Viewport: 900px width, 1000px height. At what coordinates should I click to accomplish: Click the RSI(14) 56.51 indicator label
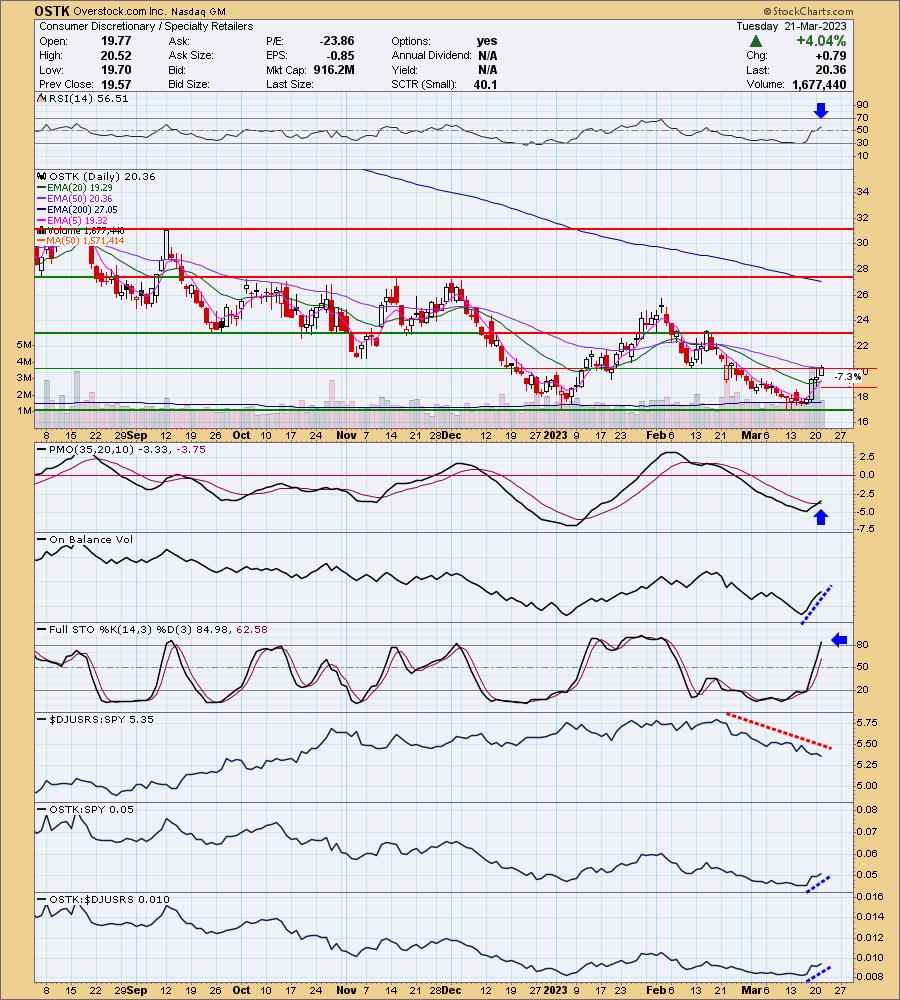[88, 98]
